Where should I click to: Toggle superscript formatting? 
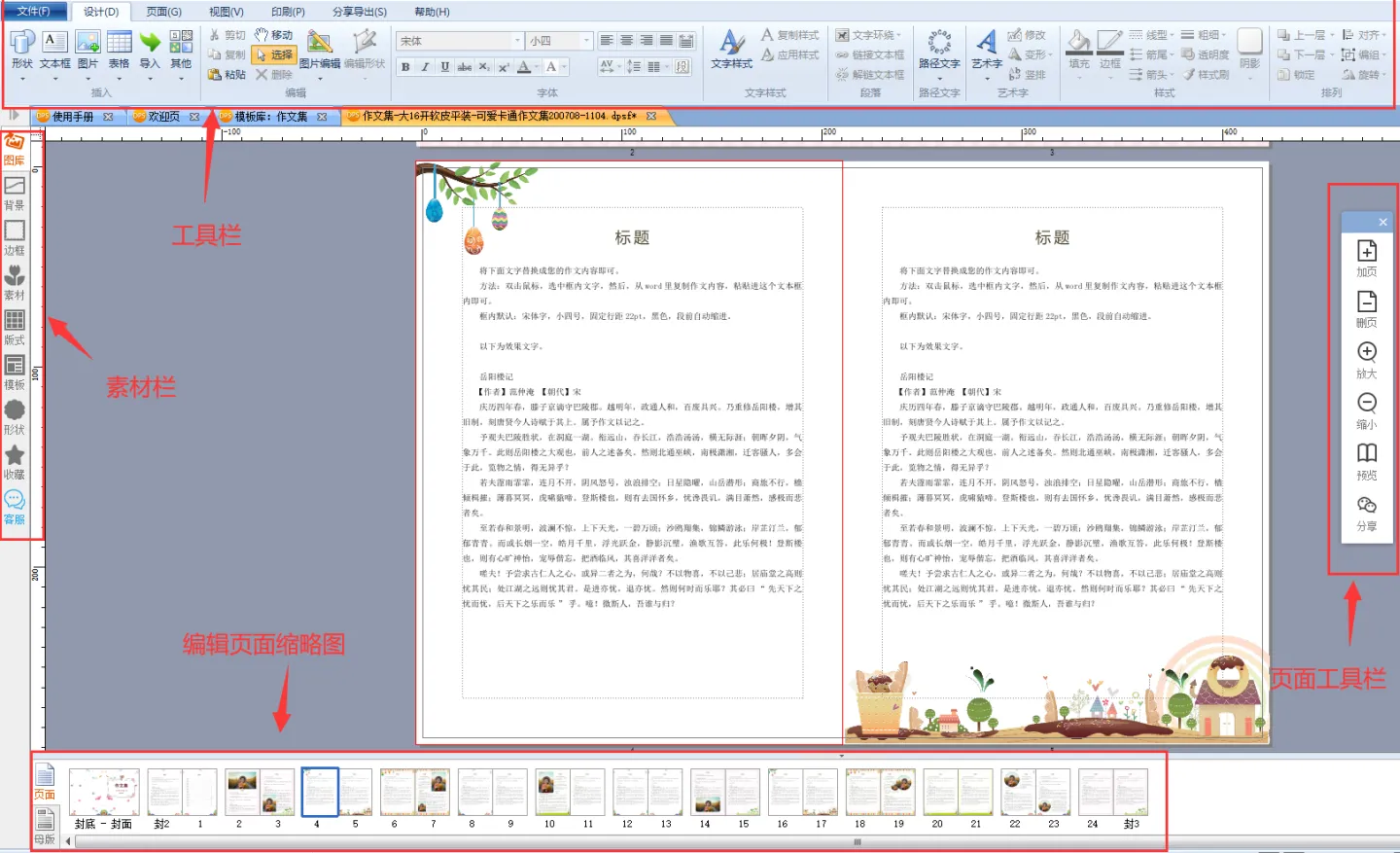(x=504, y=67)
